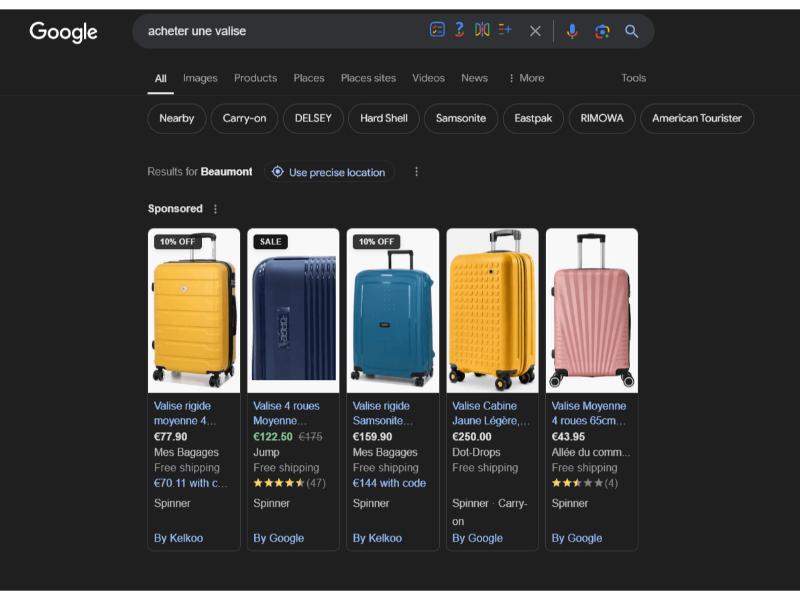Click Use precise location

[337, 172]
